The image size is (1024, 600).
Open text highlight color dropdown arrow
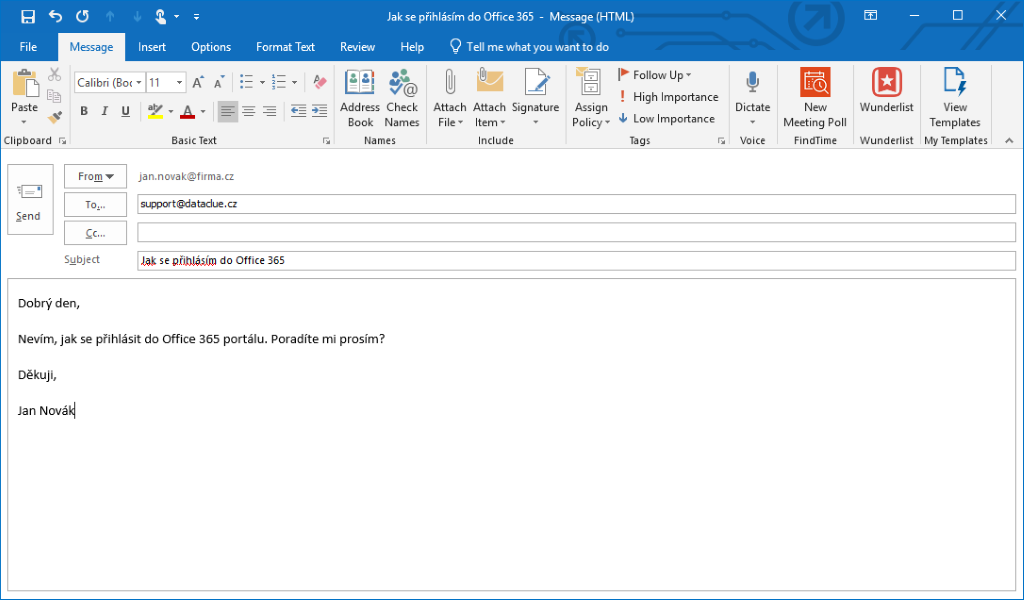(x=171, y=112)
